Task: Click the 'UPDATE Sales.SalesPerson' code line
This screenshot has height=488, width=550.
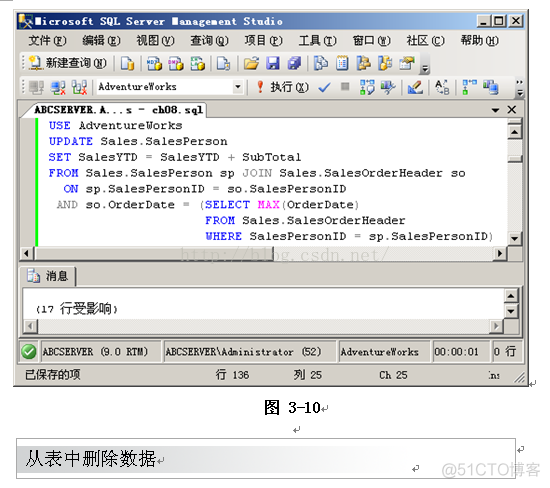Action: [138, 141]
